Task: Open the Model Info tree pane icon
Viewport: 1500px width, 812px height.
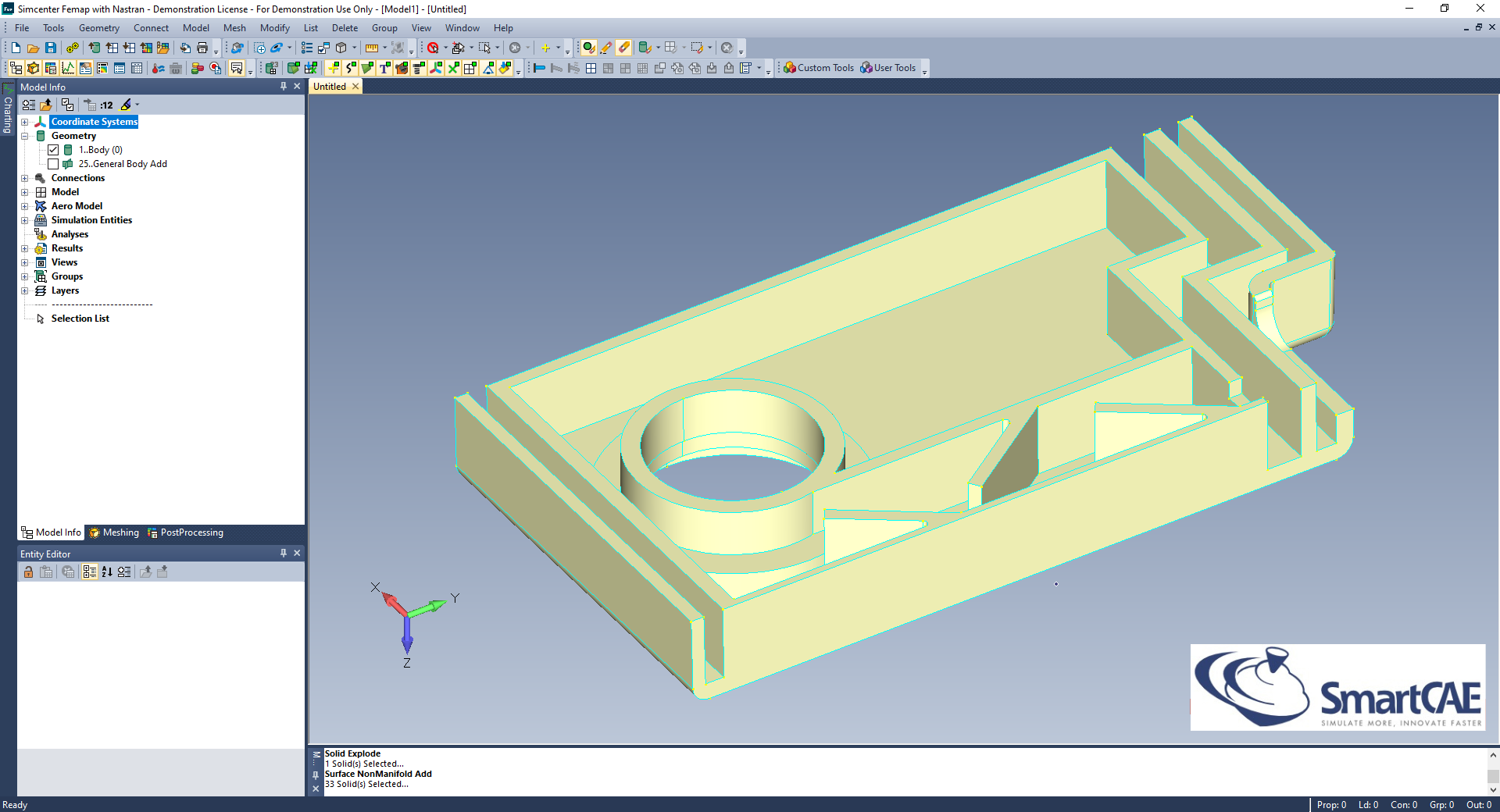Action: point(16,68)
